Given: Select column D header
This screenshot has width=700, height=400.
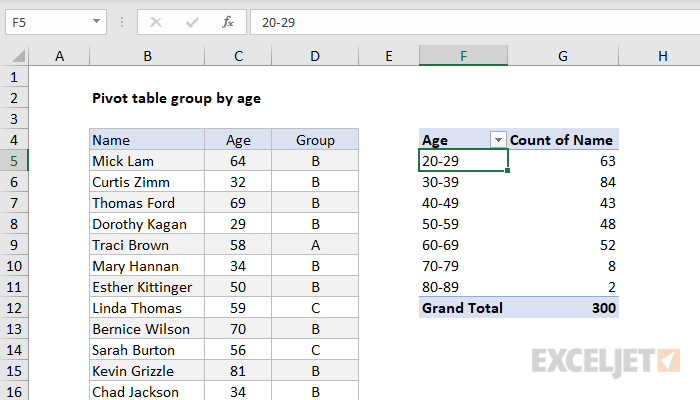Looking at the screenshot, I should (x=315, y=56).
